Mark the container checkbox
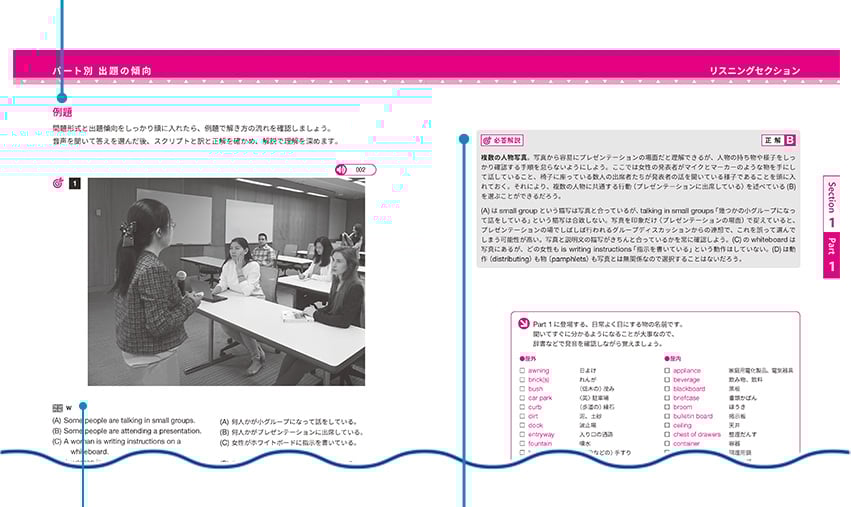The width and height of the screenshot is (851, 507). click(667, 443)
